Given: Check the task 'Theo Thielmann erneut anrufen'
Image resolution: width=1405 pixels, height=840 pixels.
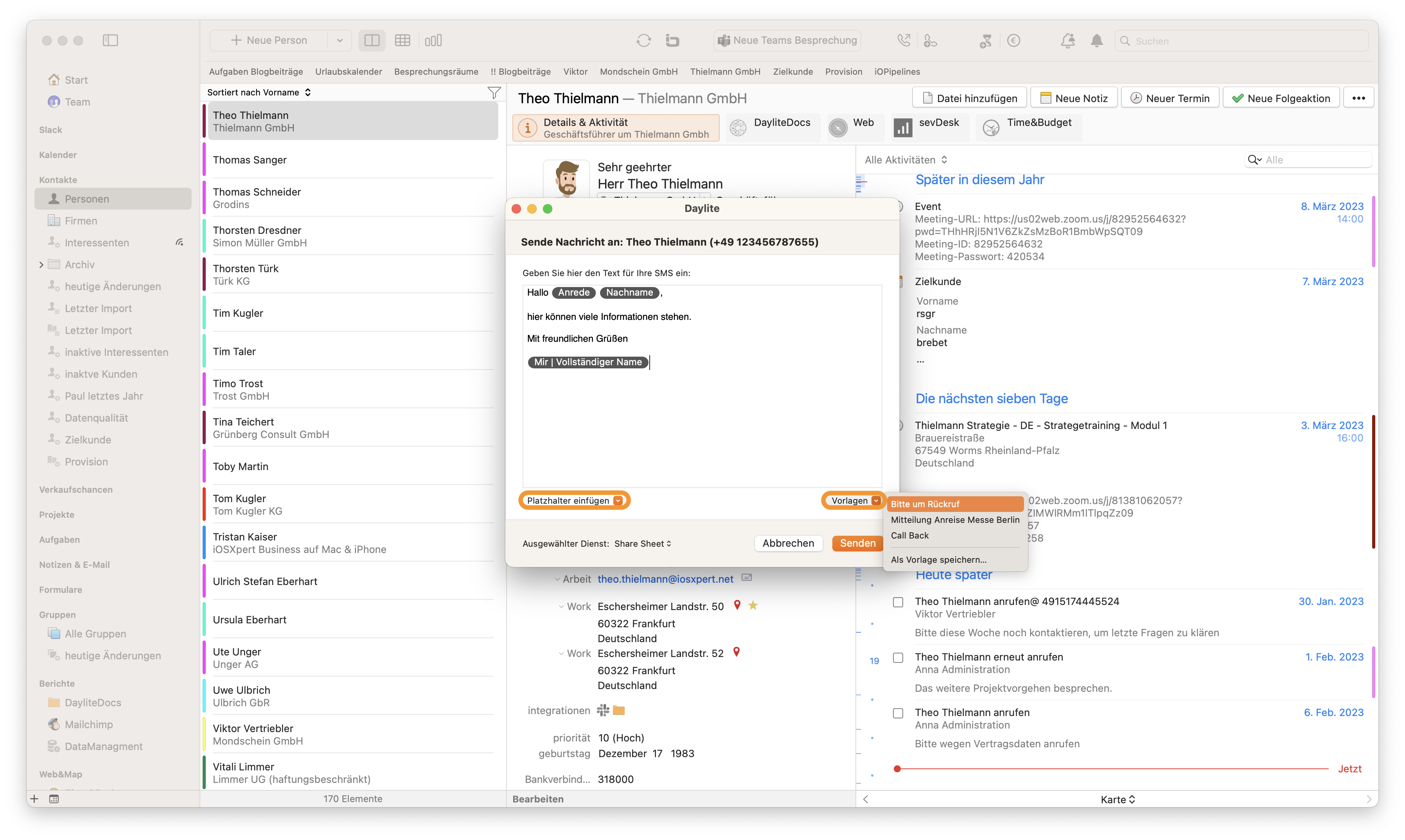Looking at the screenshot, I should [x=898, y=657].
